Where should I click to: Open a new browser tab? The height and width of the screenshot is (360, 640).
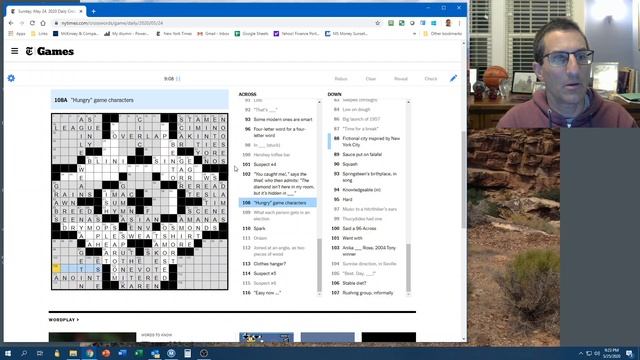[93, 11]
